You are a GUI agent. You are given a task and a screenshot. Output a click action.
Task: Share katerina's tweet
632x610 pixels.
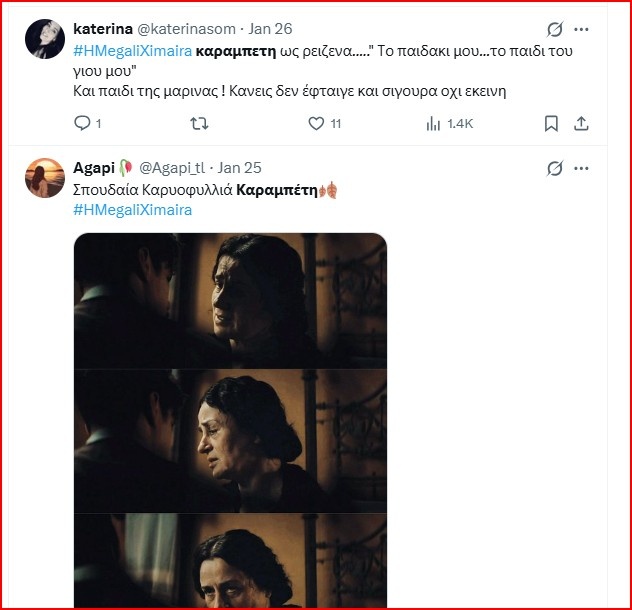581,123
